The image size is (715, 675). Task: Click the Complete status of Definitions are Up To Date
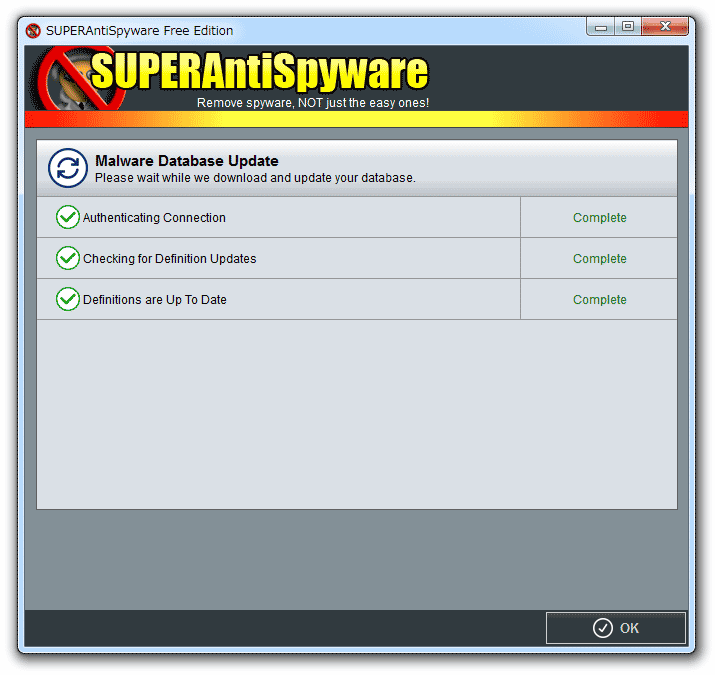click(600, 300)
